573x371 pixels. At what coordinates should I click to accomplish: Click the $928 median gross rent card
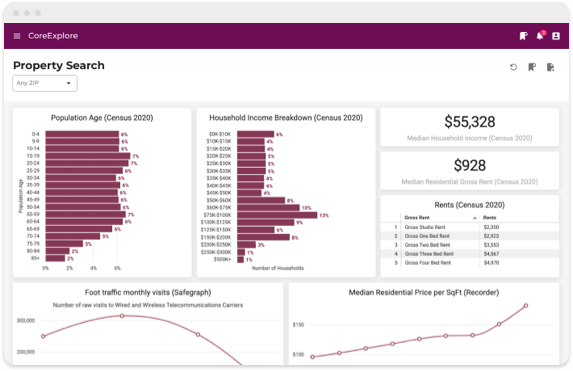pyautogui.click(x=470, y=171)
